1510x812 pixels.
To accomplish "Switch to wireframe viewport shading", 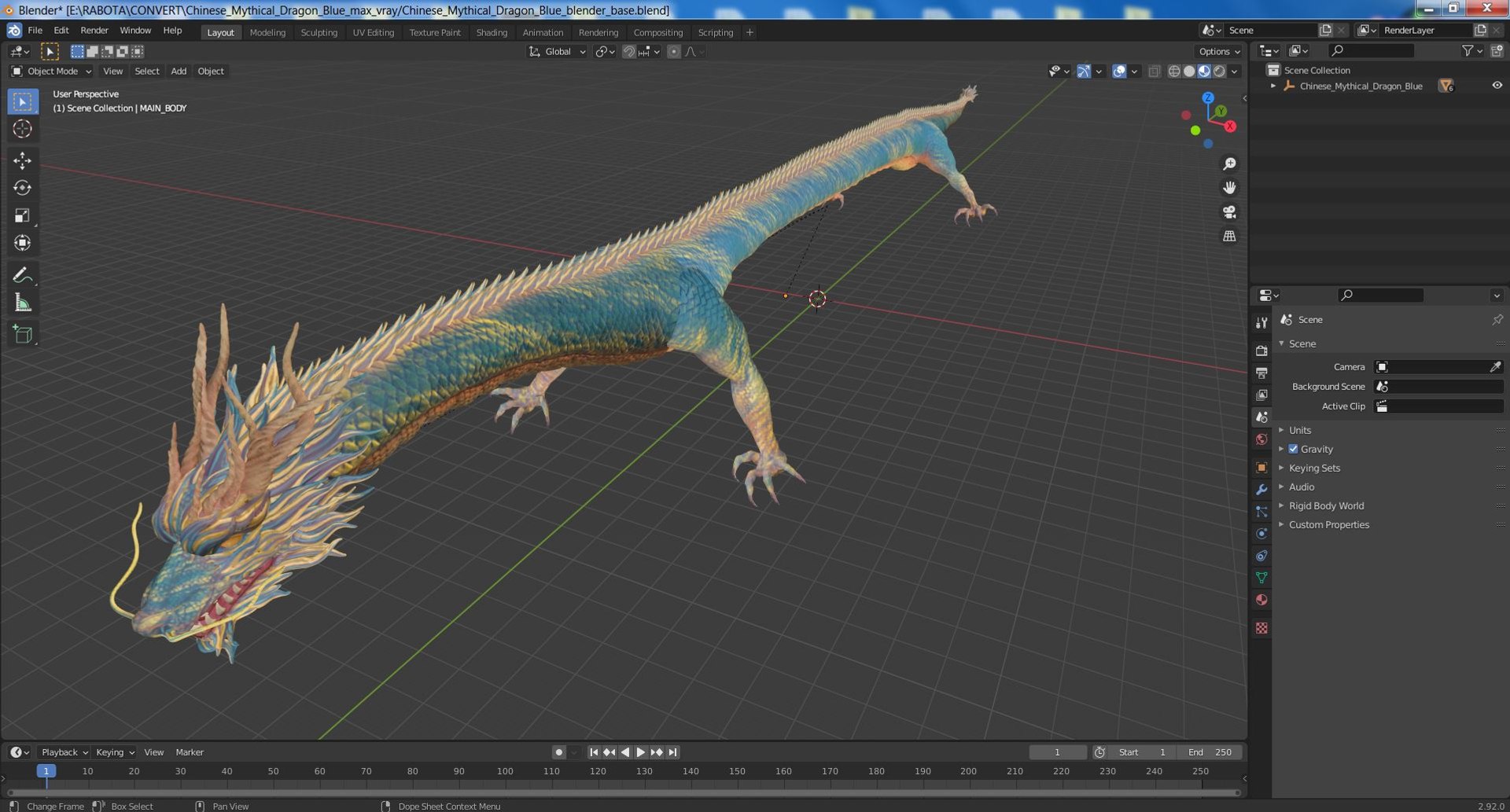I will click(x=1174, y=72).
